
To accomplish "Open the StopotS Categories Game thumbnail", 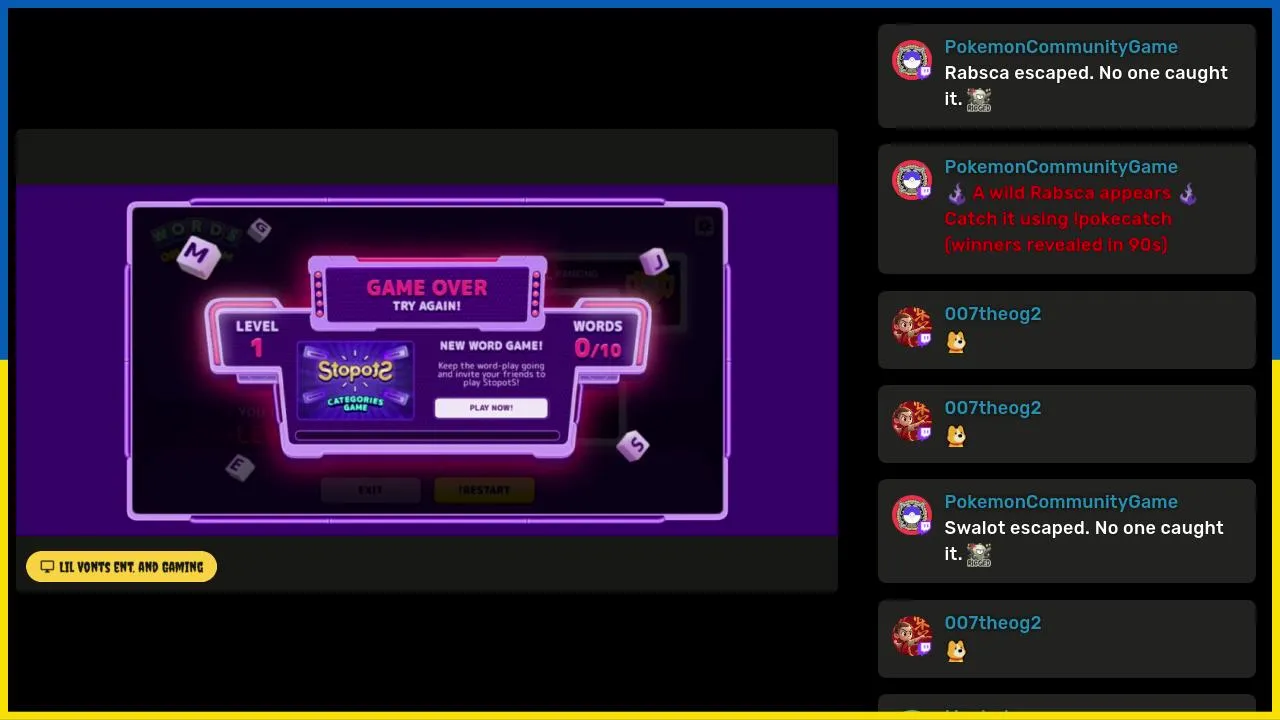I will [355, 381].
